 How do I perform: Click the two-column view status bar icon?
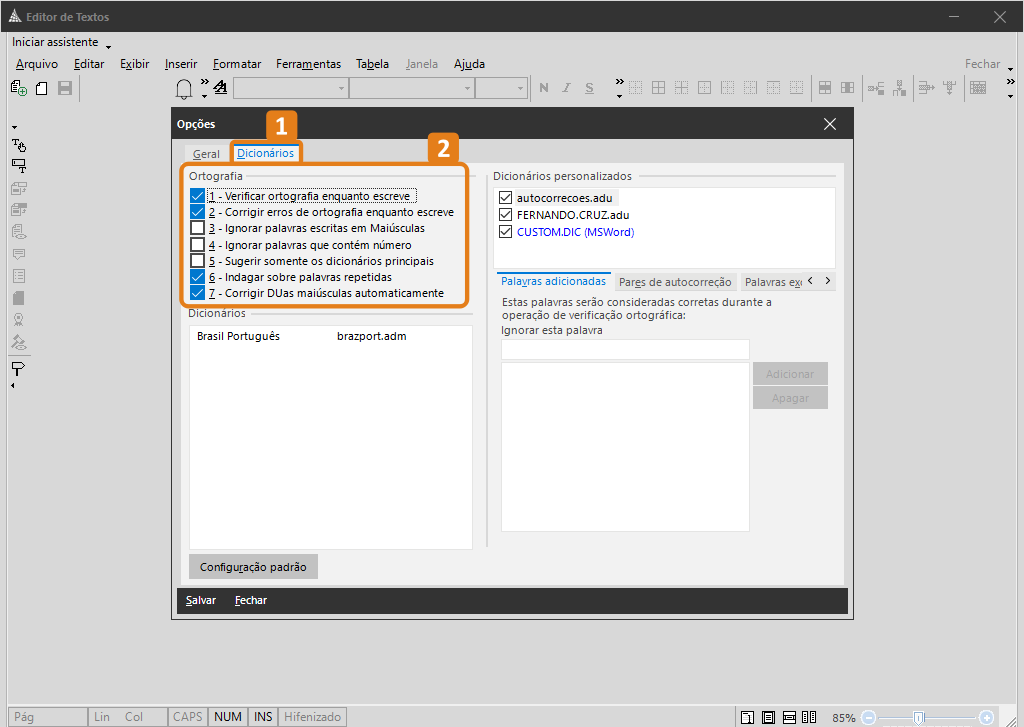[x=809, y=717]
